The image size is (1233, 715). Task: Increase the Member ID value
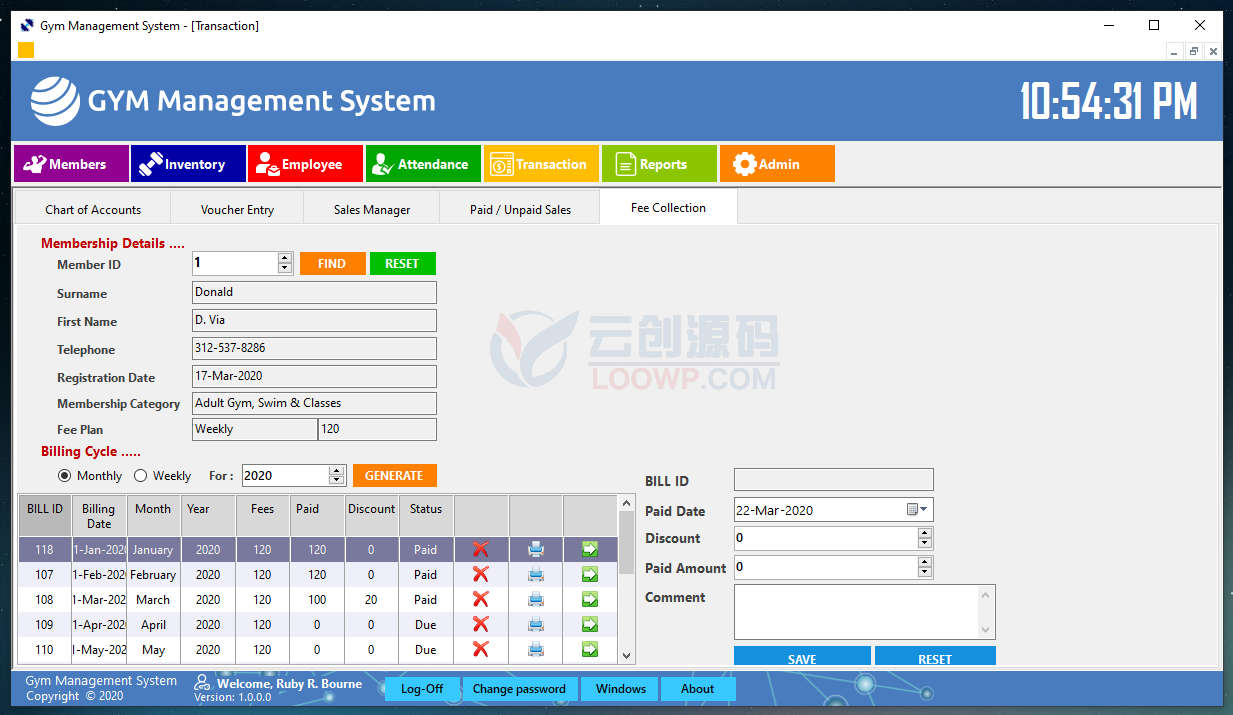click(285, 258)
